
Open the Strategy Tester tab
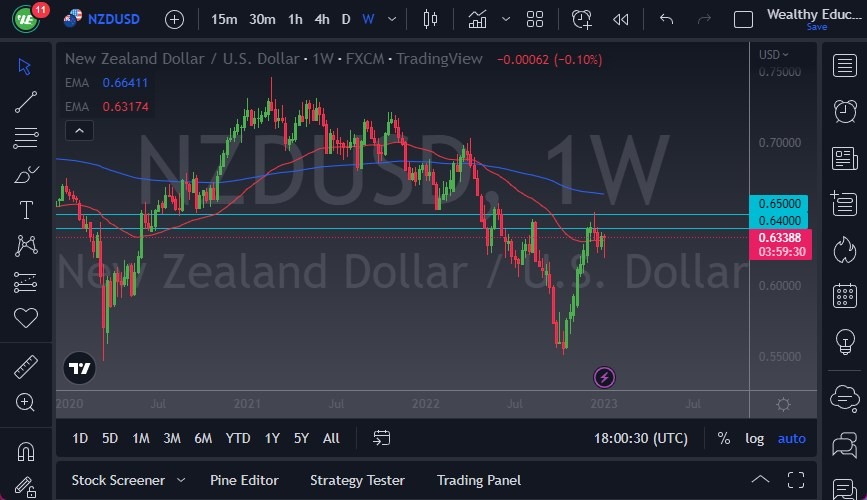pos(358,480)
